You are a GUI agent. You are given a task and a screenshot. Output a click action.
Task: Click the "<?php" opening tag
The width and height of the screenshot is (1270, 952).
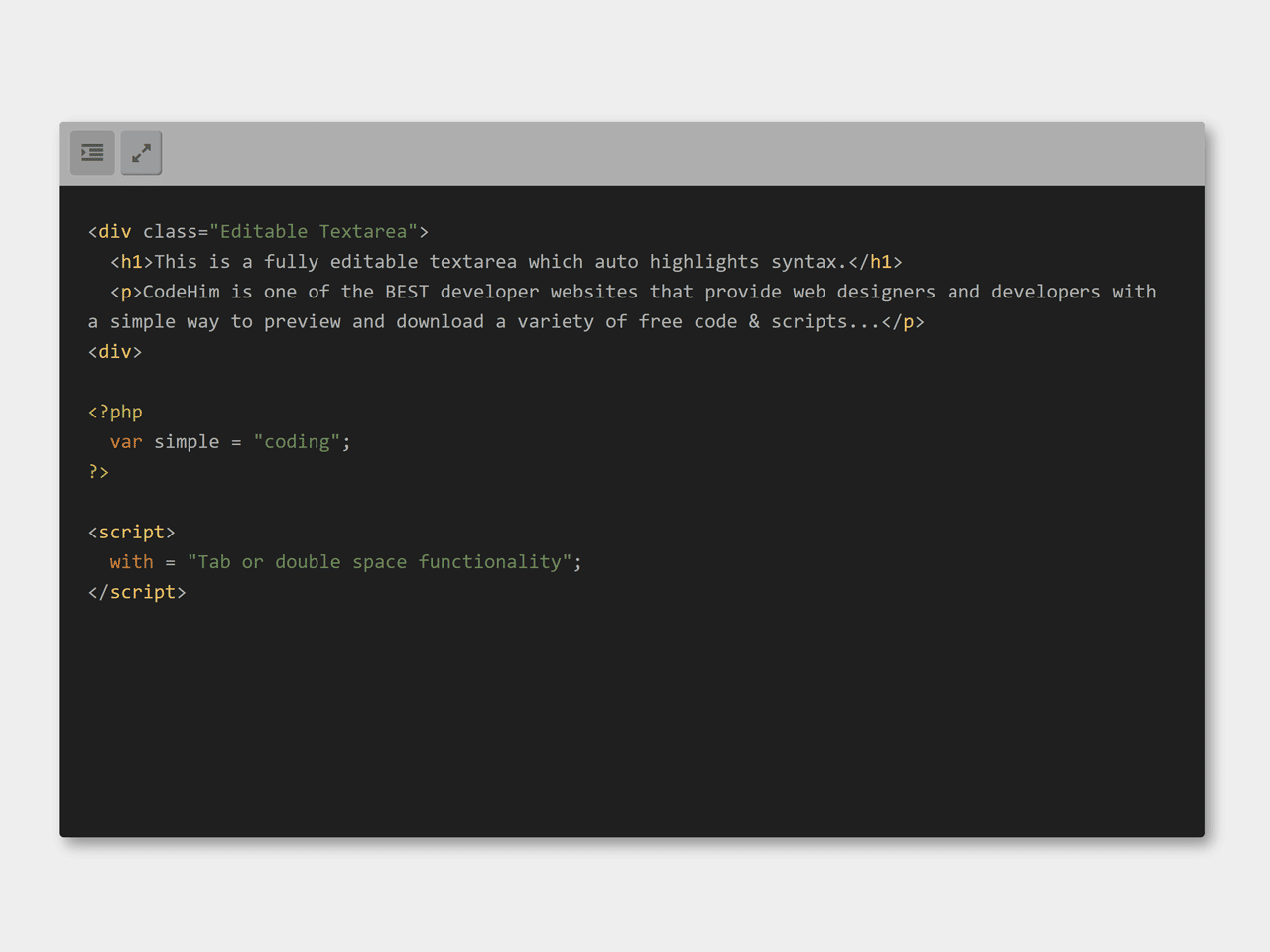click(x=115, y=412)
